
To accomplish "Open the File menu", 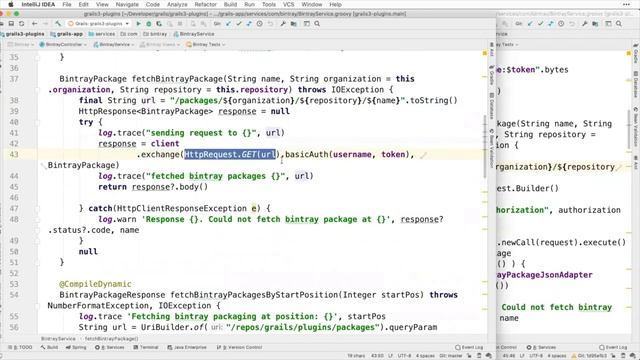I will 67,4.
